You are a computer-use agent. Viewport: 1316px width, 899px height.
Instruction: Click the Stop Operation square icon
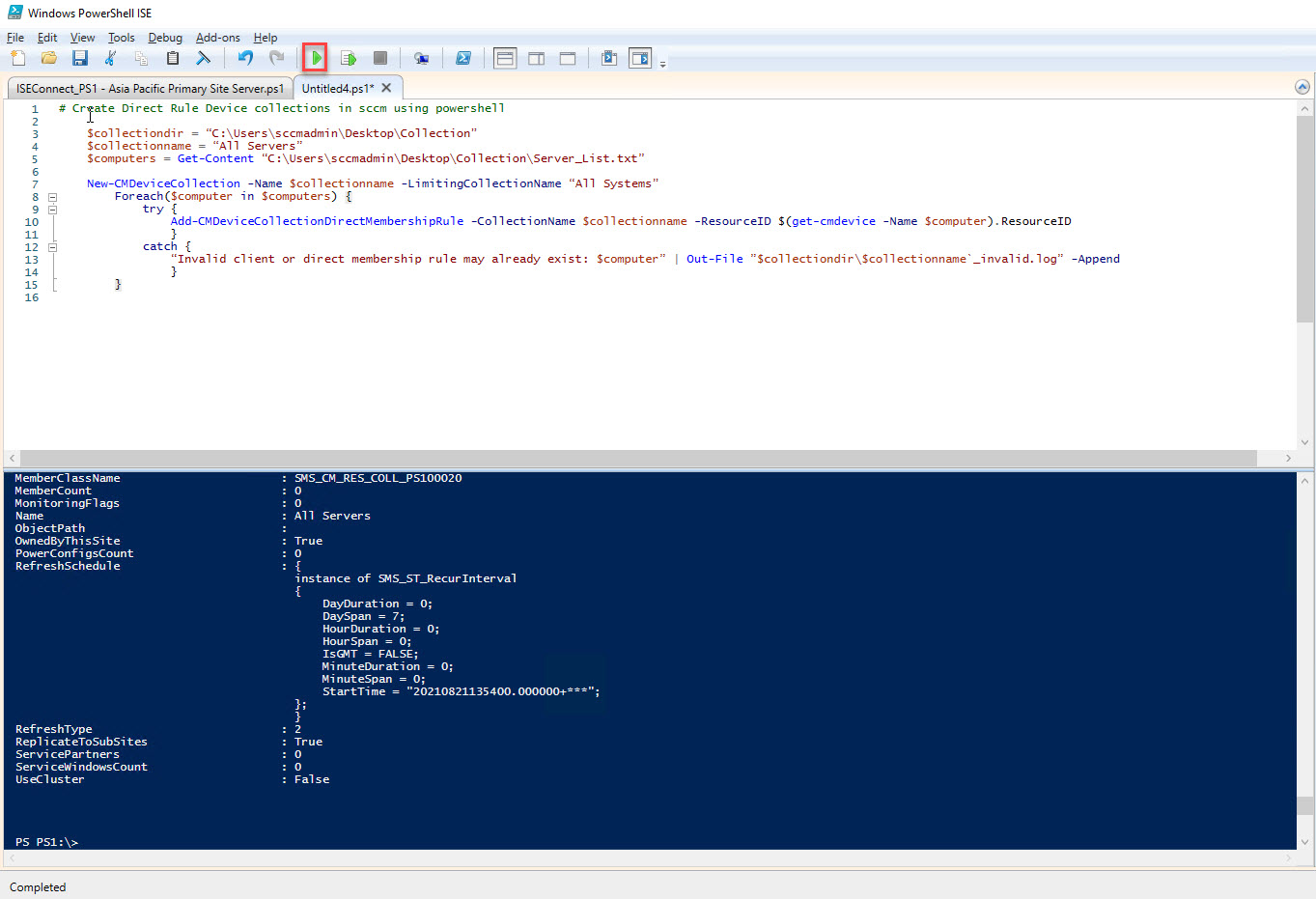click(380, 59)
